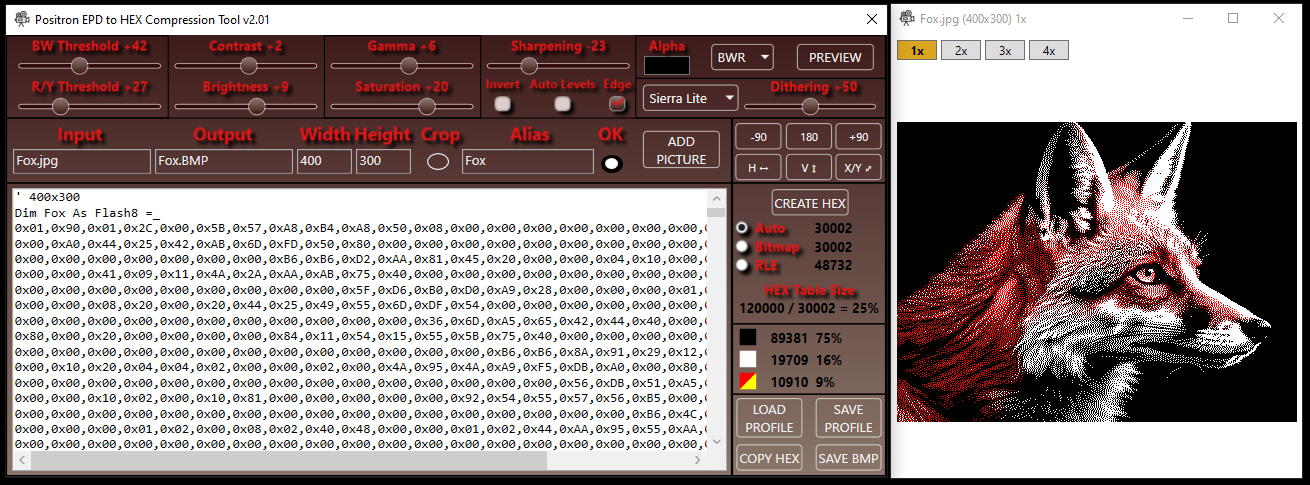The width and height of the screenshot is (1310, 485).
Task: Click the Positron tool window title icon
Action: coord(23,19)
